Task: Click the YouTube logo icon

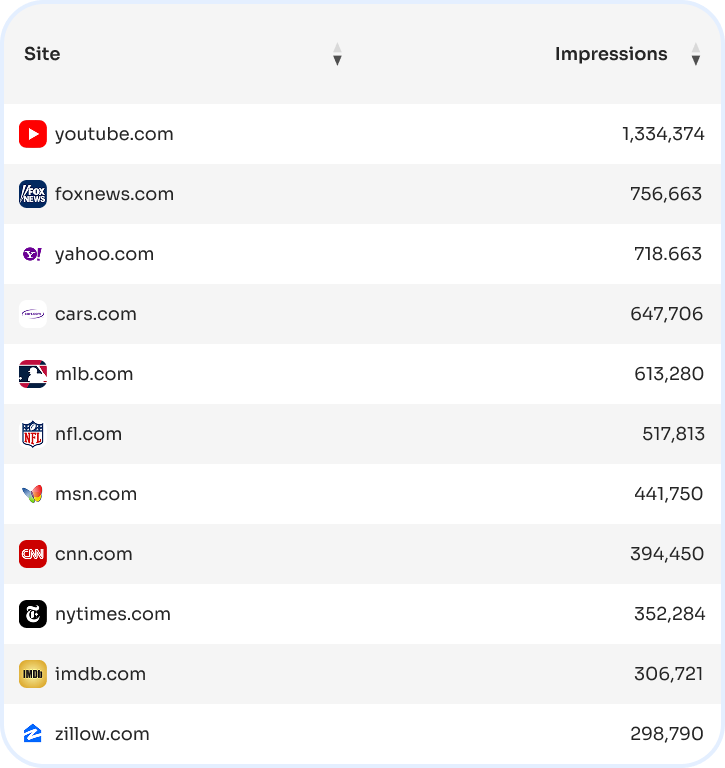Action: 33,134
